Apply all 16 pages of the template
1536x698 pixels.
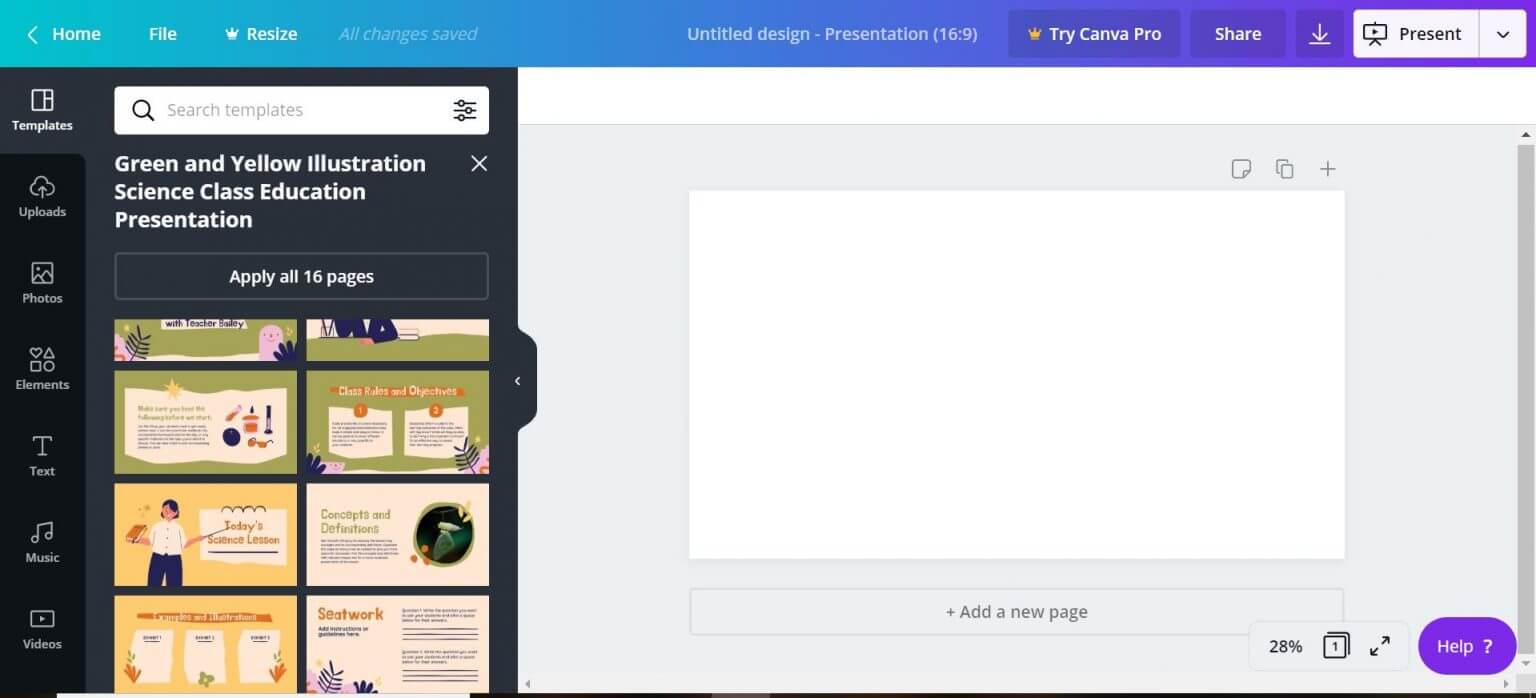(x=301, y=276)
